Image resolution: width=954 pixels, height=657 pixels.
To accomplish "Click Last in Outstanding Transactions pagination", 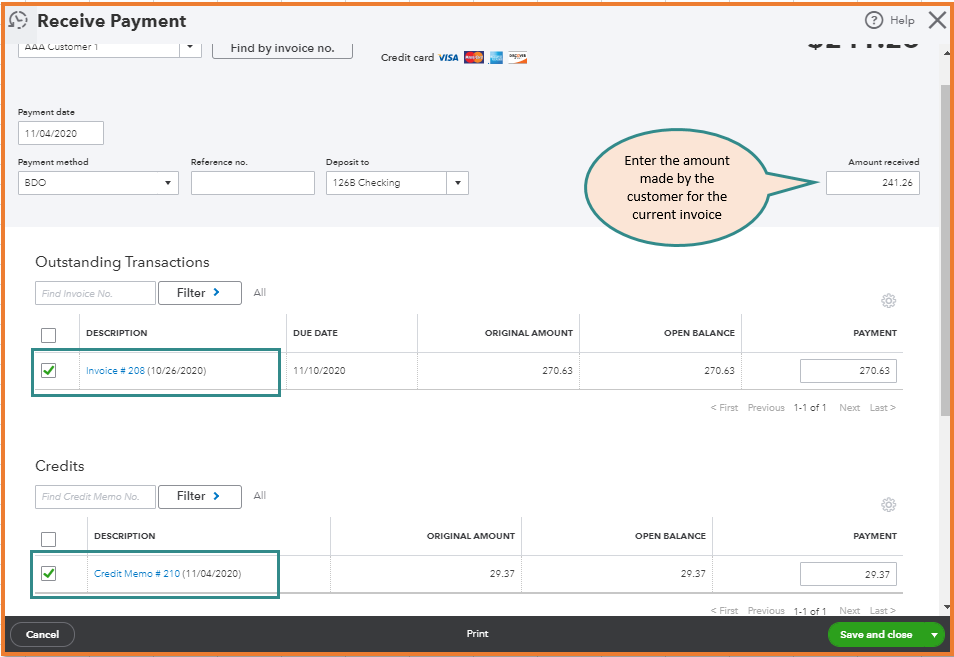I will 882,408.
